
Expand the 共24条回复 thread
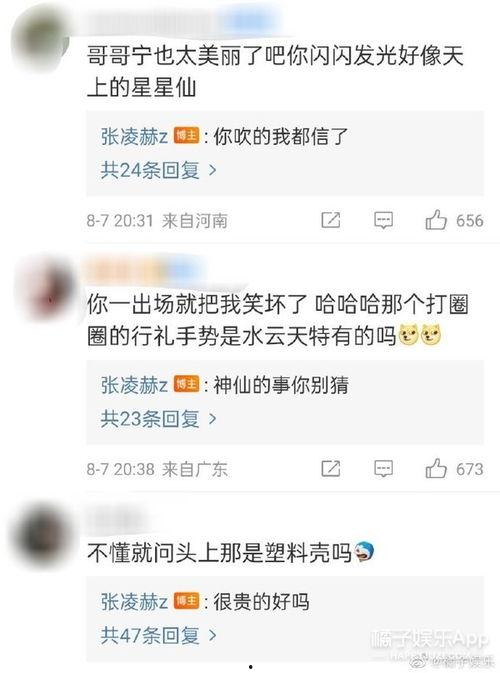pyautogui.click(x=158, y=170)
